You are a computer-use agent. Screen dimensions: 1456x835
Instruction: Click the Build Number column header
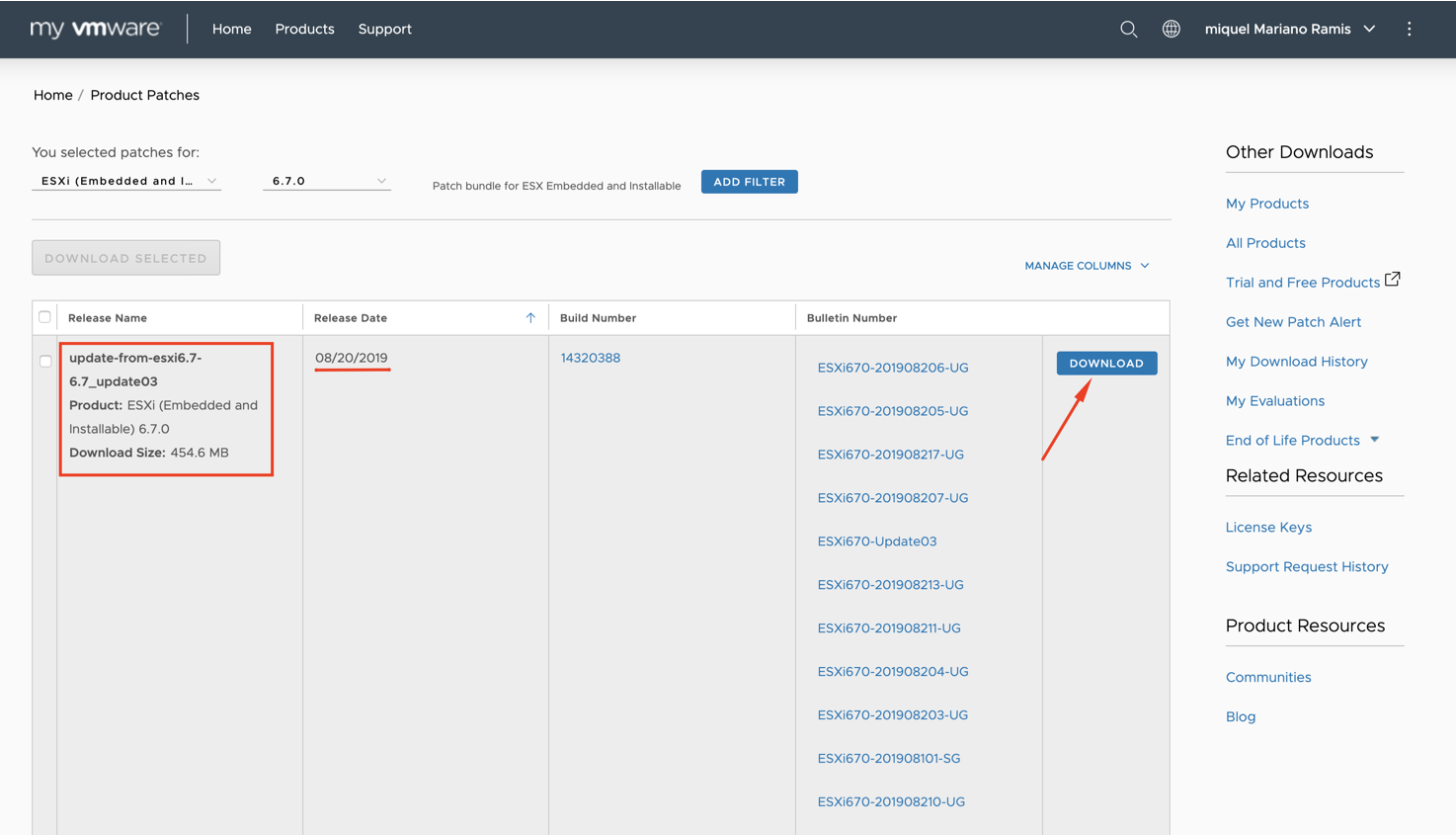pyautogui.click(x=598, y=318)
